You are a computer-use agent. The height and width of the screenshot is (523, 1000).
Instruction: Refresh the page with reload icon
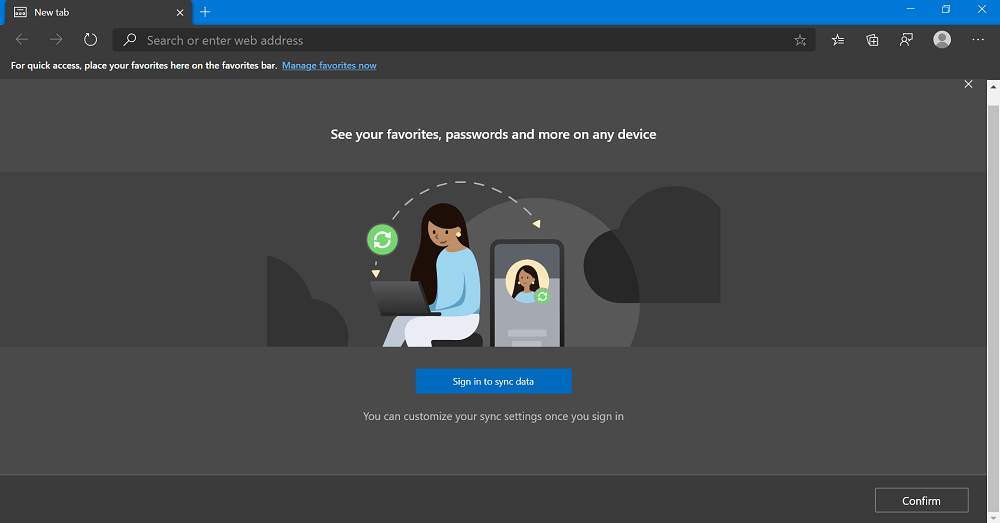pos(91,40)
